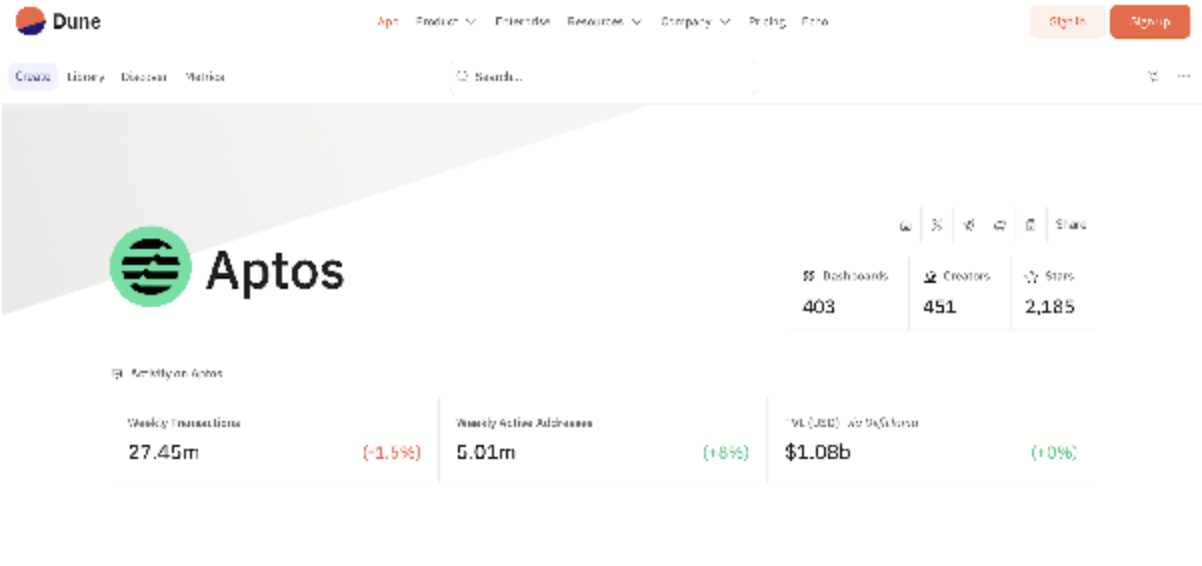Viewport: 1202px width, 566px height.
Task: Click the magnifier icon in search bar
Action: pos(462,76)
